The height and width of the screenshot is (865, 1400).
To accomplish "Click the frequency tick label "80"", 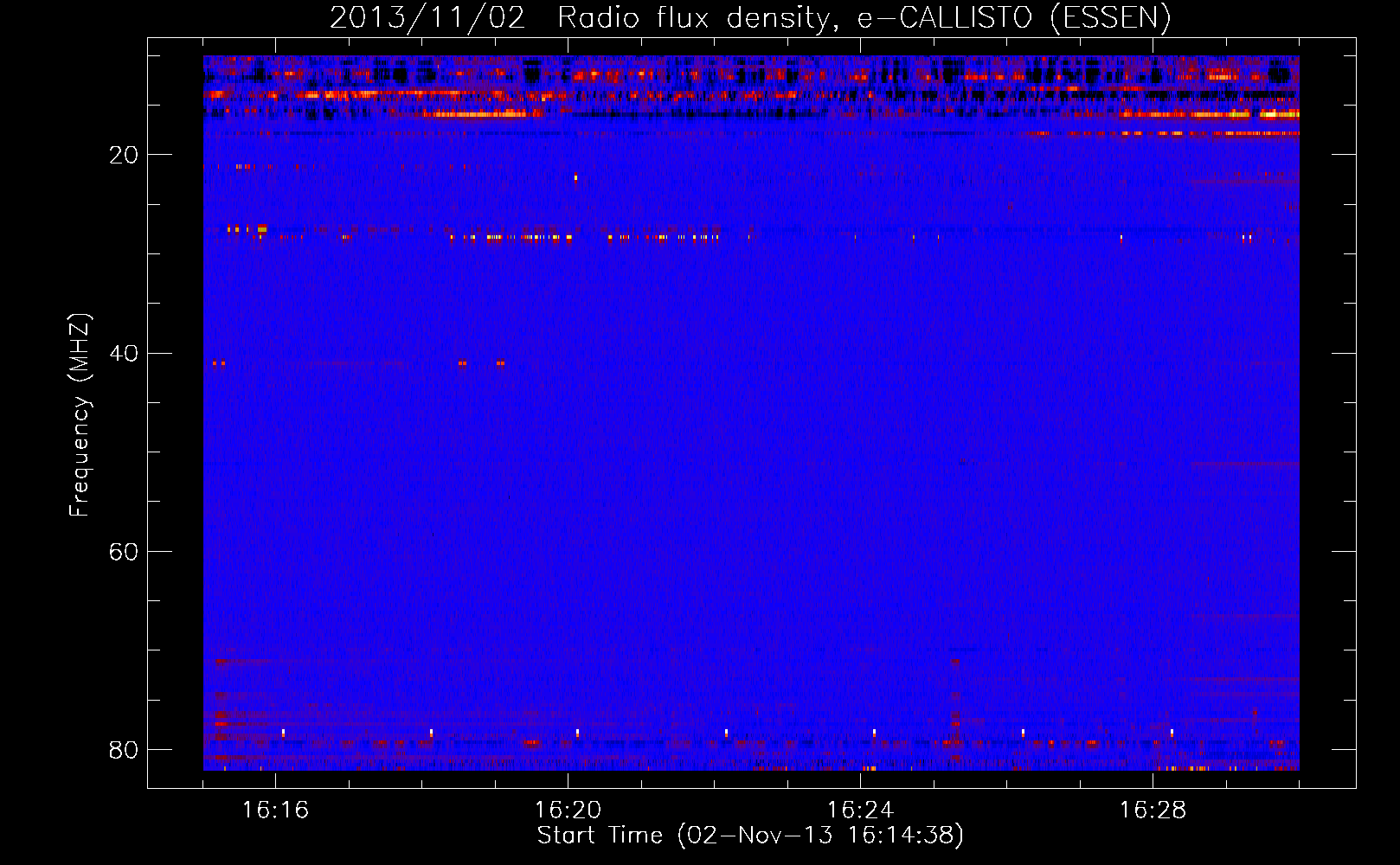I will click(x=124, y=749).
